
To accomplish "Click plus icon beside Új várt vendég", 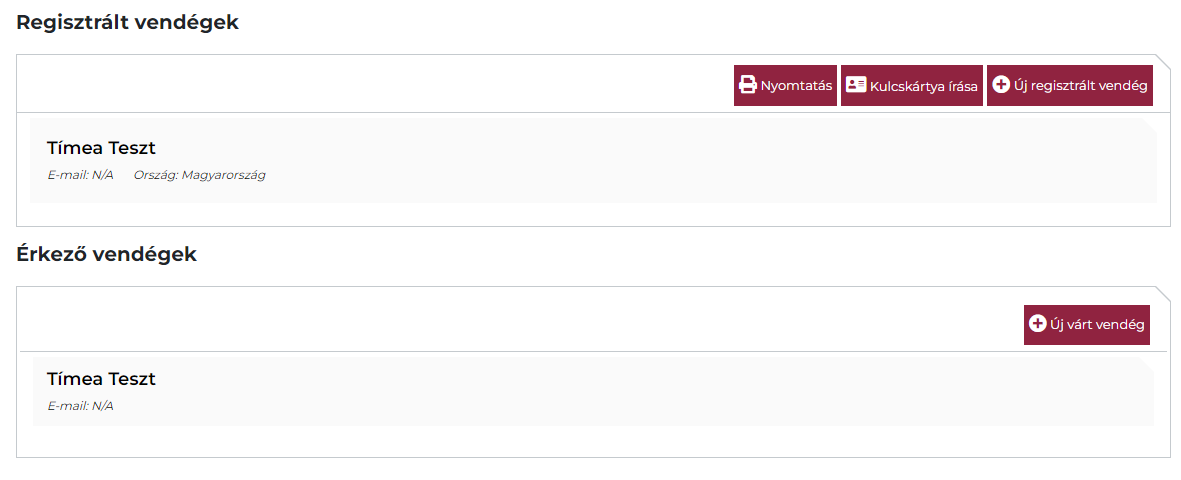I will [1037, 324].
